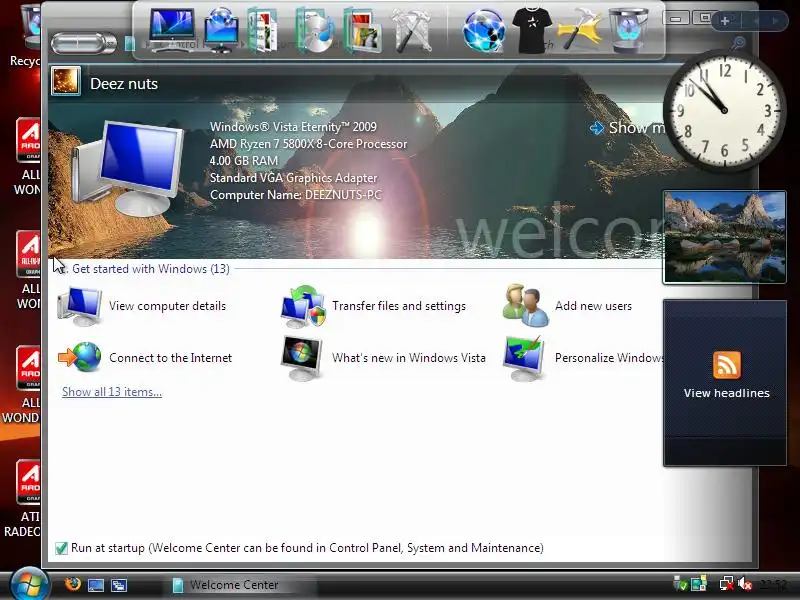Open the recycle bin dock icon
800x600 pixels.
[x=629, y=31]
